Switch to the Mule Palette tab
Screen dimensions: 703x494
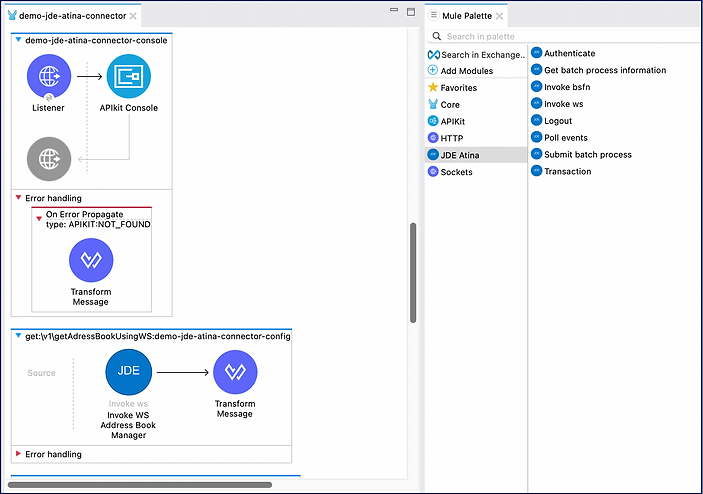(467, 16)
